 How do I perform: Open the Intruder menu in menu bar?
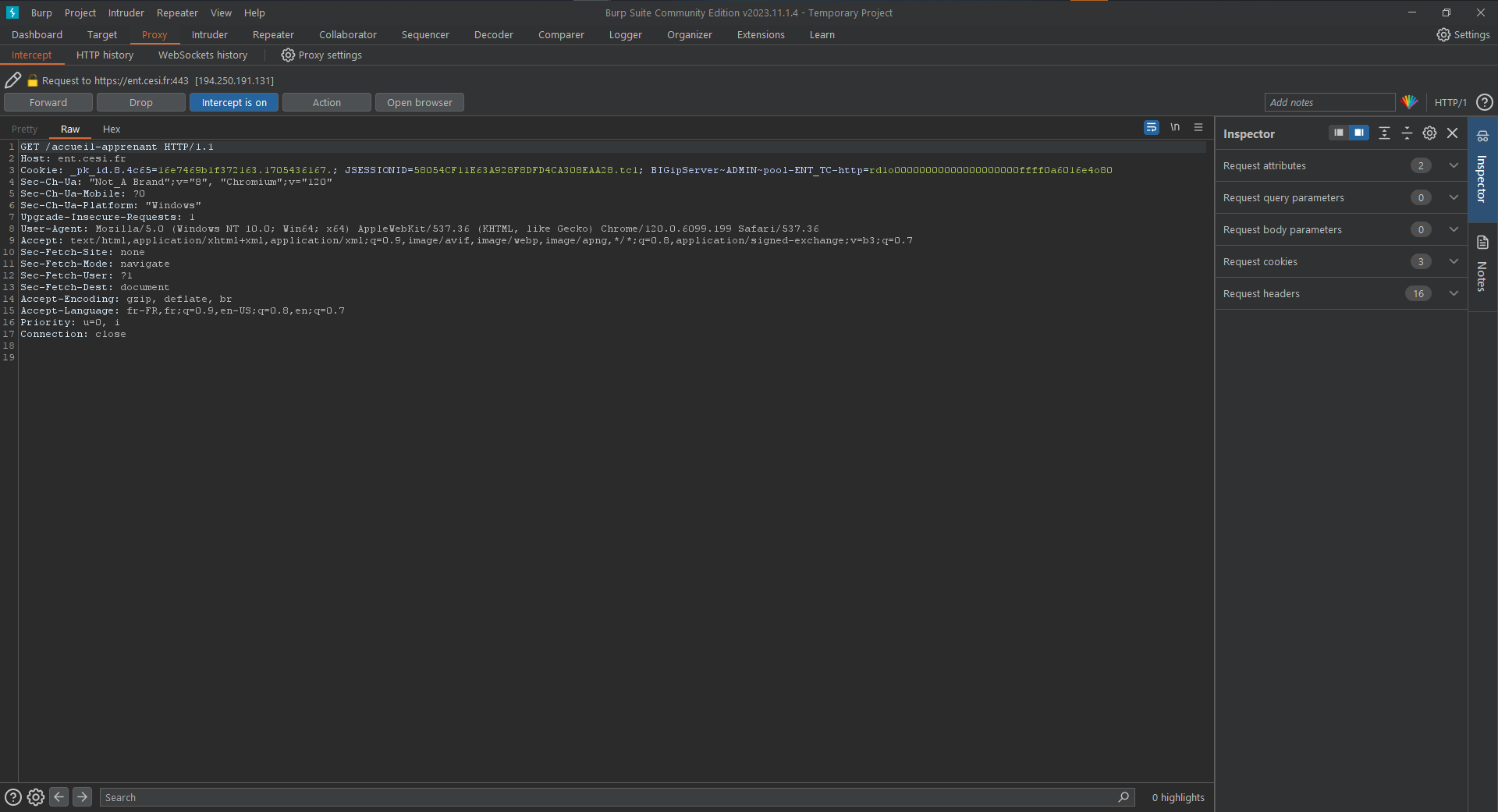pos(126,13)
